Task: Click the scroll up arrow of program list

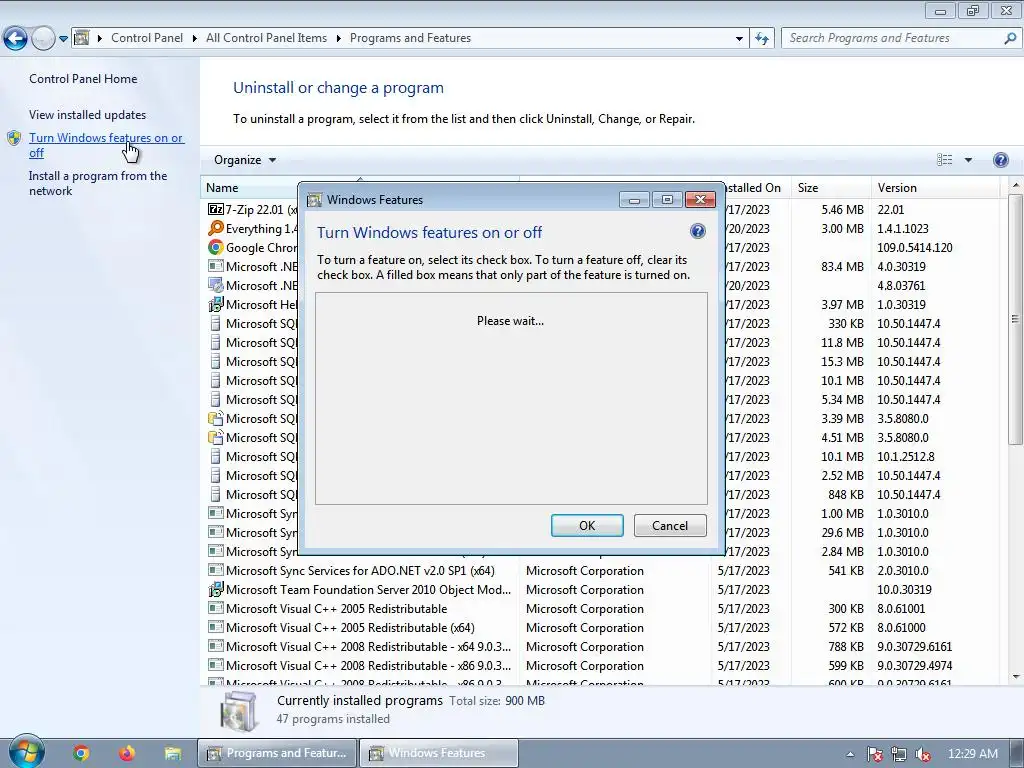Action: (1016, 186)
